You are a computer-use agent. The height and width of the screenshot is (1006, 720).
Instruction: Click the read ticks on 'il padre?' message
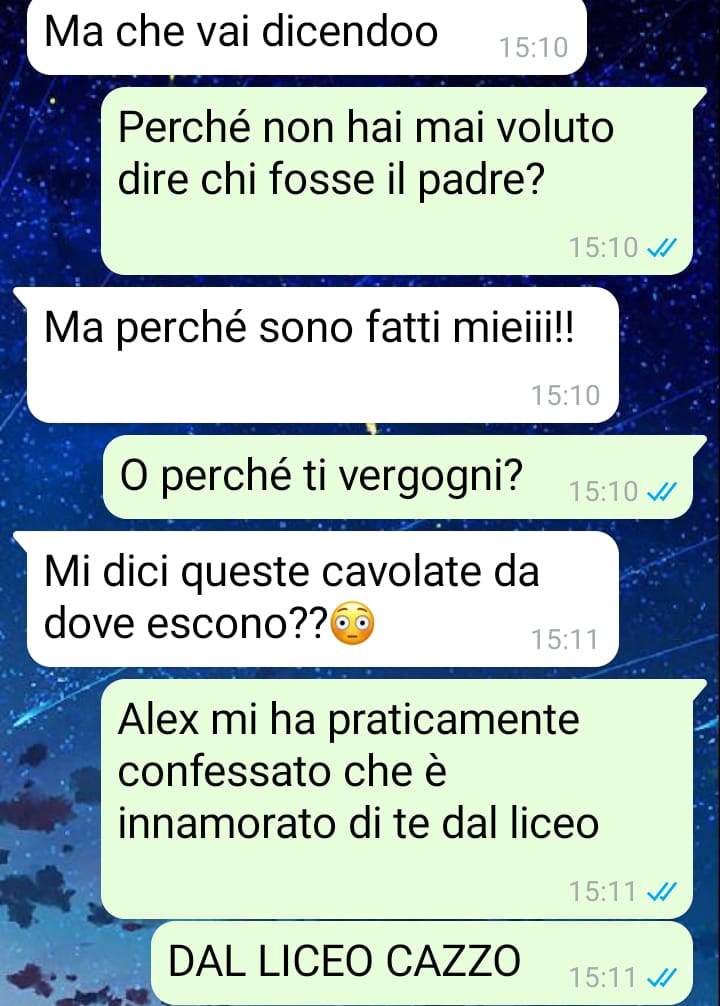pyautogui.click(x=662, y=248)
